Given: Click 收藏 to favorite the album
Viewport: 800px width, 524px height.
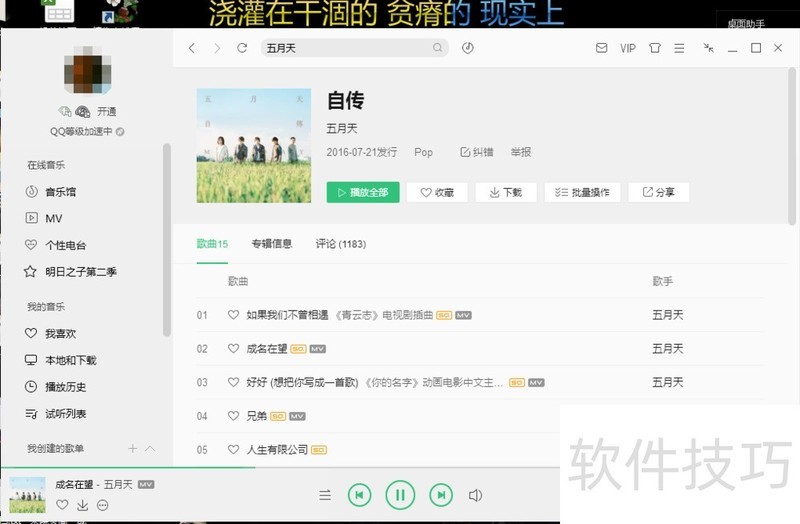Looking at the screenshot, I should point(437,192).
